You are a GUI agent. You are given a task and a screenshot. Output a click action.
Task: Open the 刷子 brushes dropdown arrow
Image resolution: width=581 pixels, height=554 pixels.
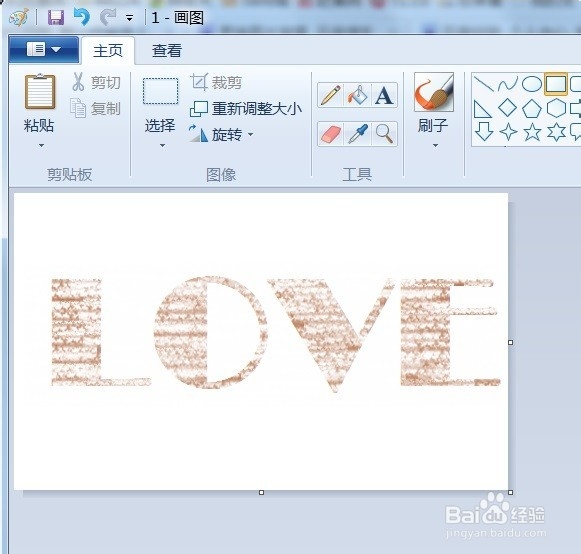[x=435, y=145]
